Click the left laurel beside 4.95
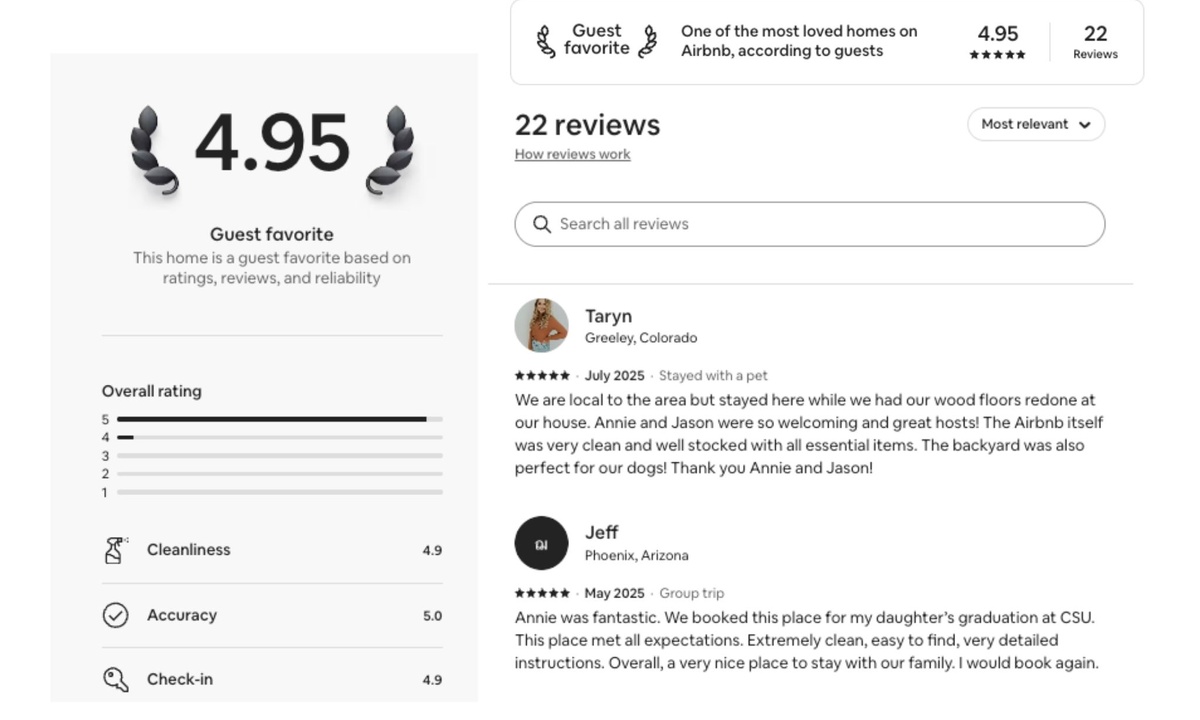The height and width of the screenshot is (720, 1200). tap(154, 150)
